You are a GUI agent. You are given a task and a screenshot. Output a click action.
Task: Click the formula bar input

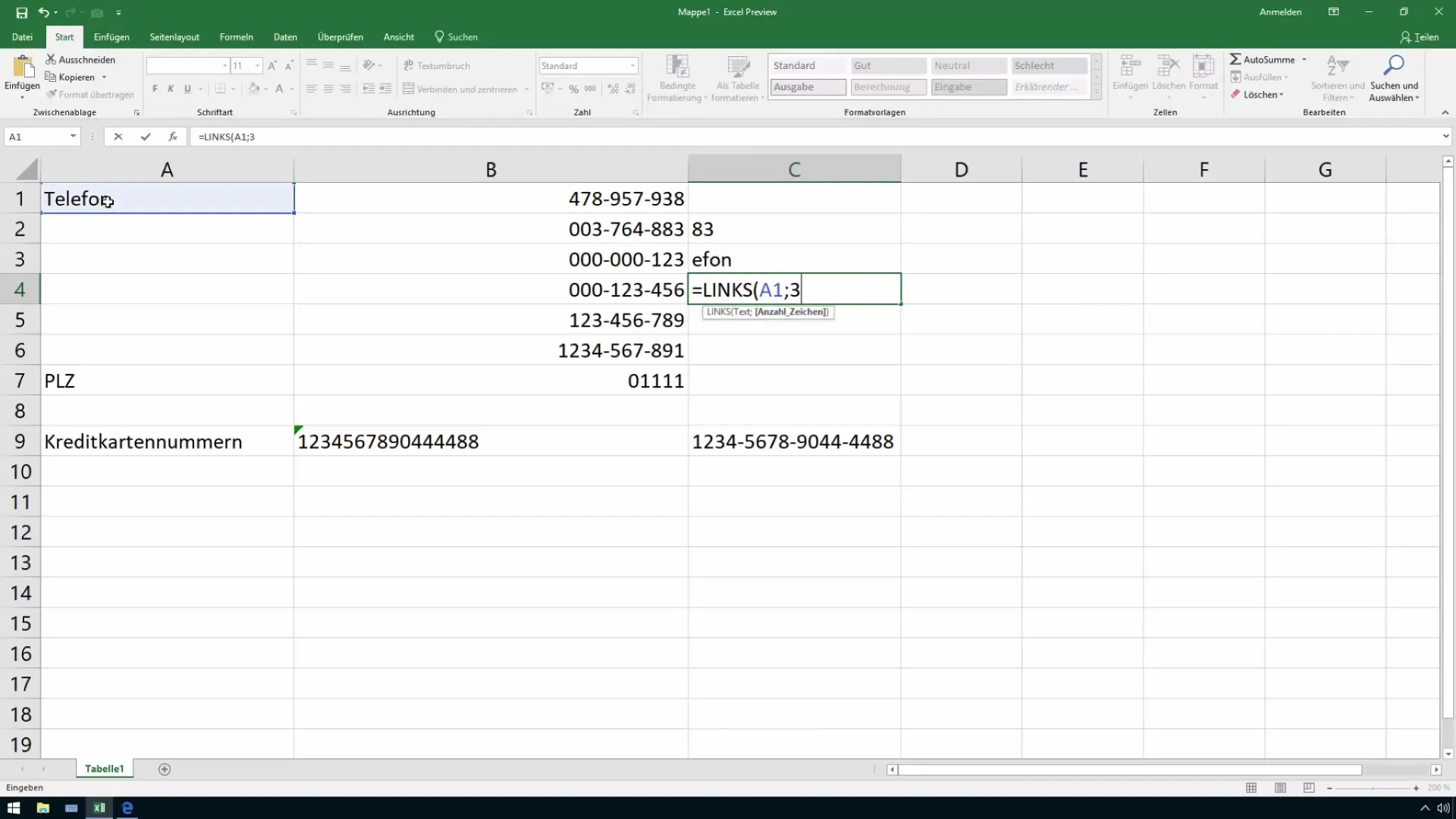815,136
